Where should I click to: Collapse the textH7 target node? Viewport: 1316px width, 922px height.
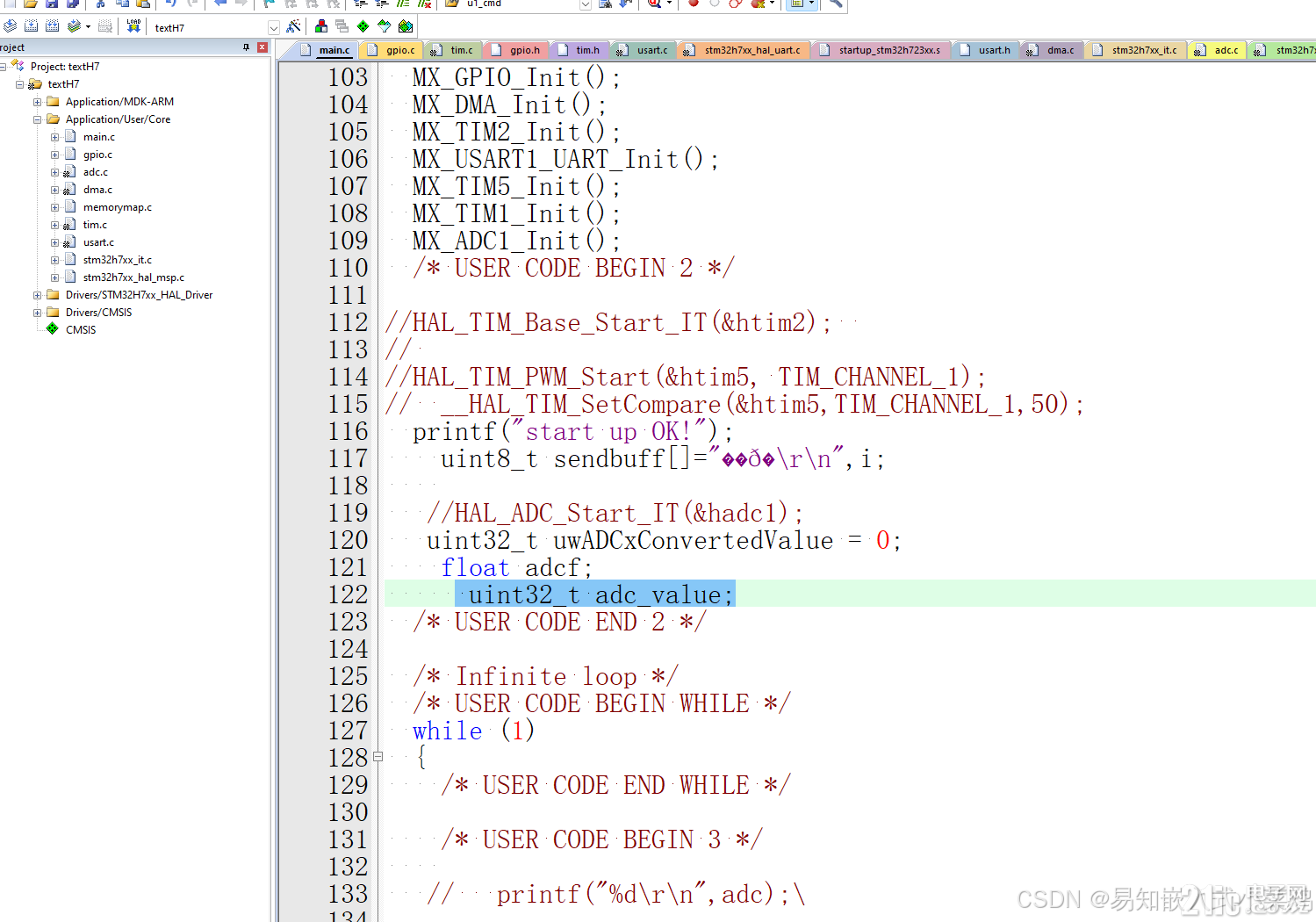point(19,84)
